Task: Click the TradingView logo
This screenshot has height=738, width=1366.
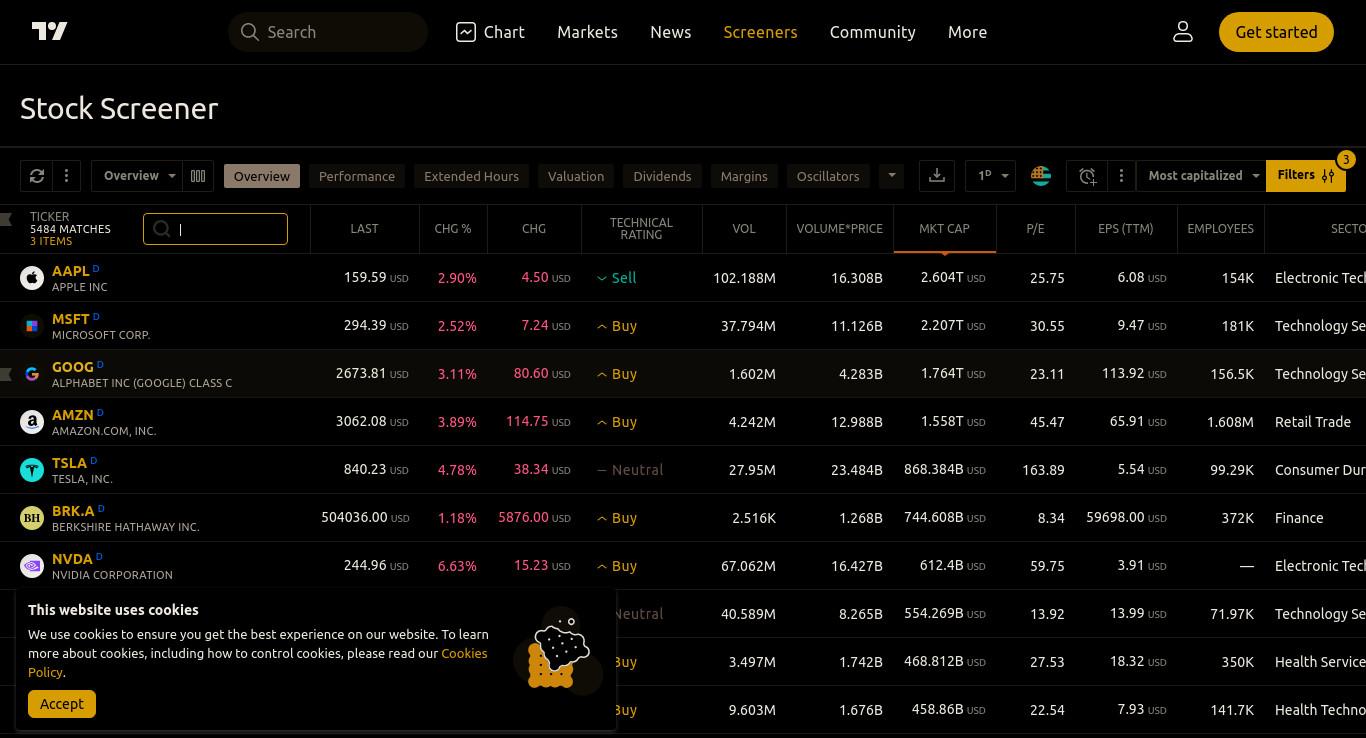Action: click(49, 32)
